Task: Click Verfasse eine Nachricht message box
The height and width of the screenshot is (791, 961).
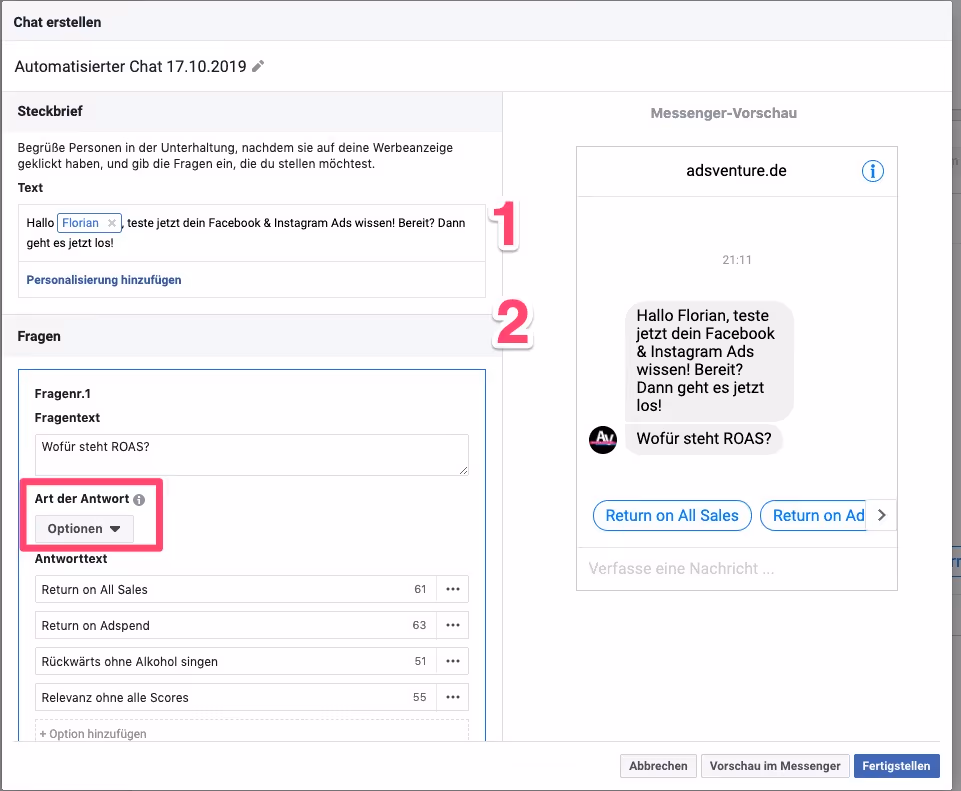Action: 737,569
